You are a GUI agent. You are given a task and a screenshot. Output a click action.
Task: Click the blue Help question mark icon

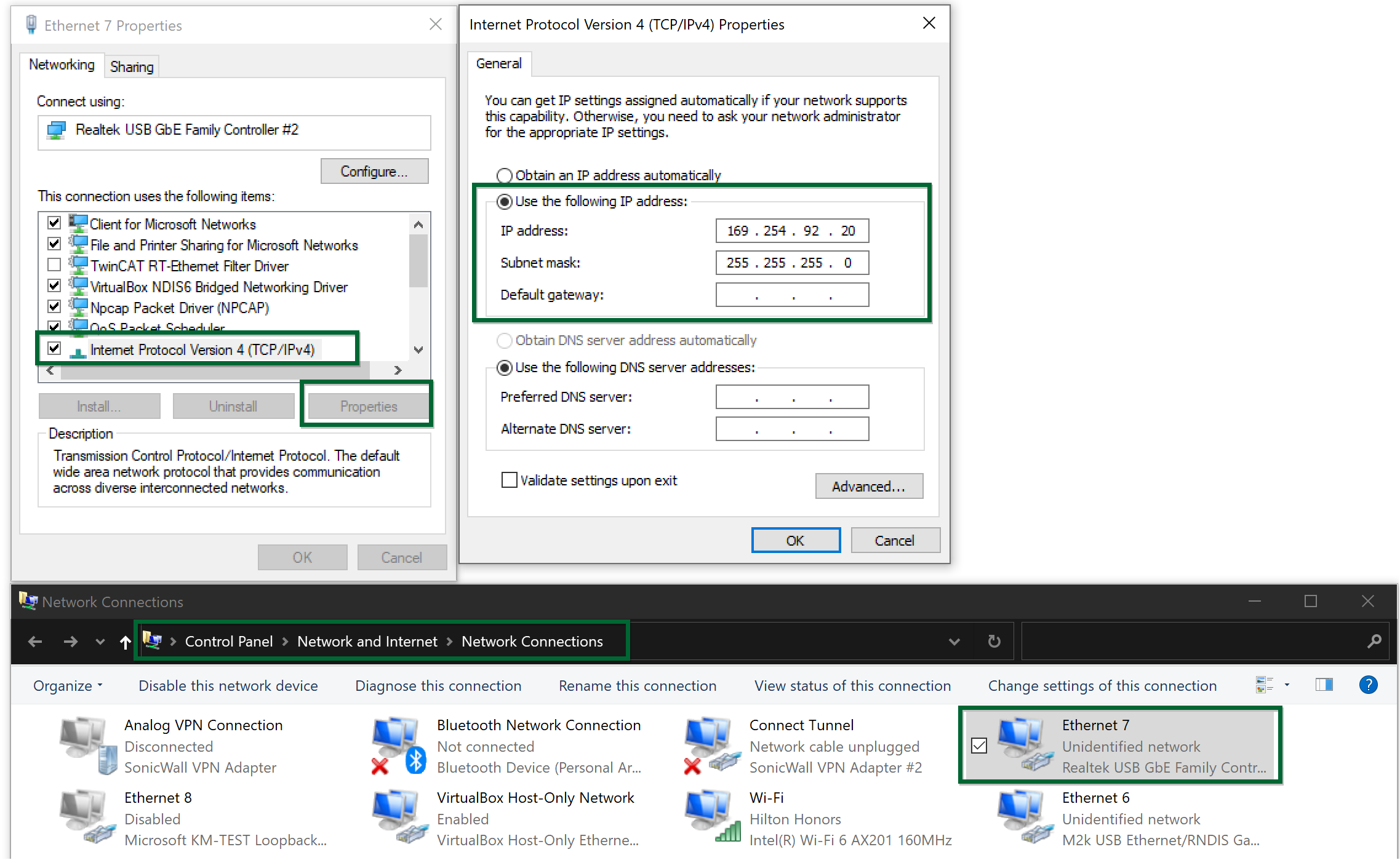click(1368, 685)
